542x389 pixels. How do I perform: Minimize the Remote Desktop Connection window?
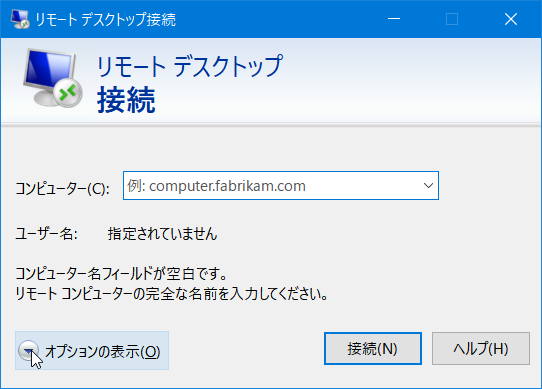click(x=394, y=19)
